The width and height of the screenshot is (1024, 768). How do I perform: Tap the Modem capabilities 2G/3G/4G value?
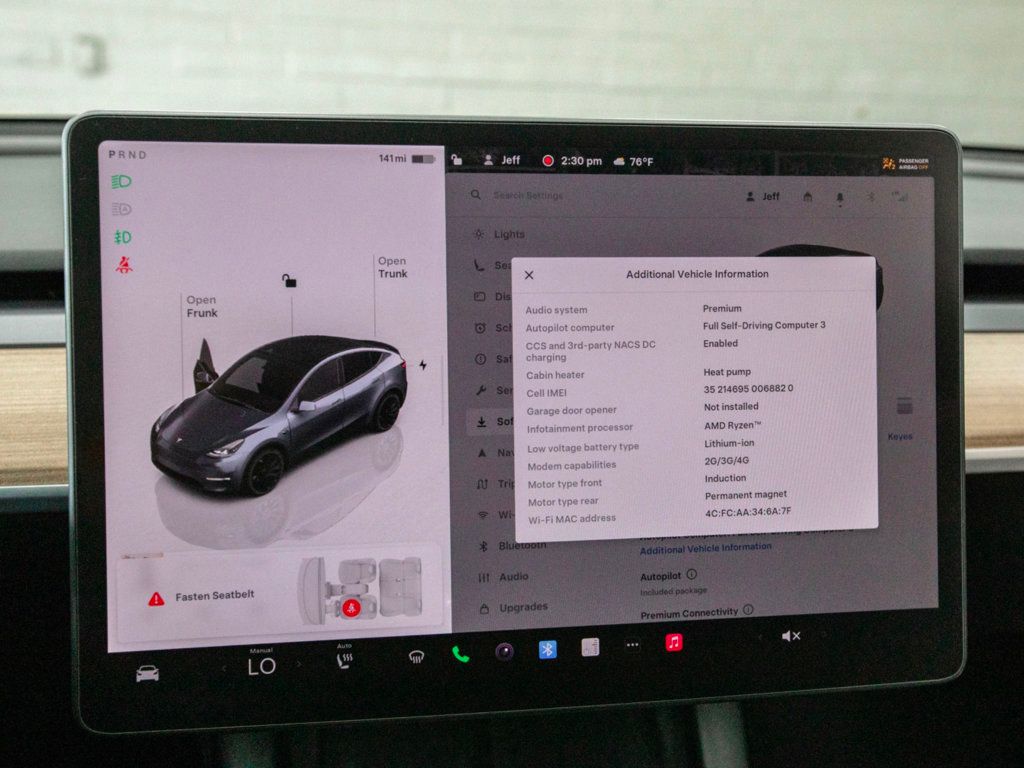click(x=727, y=460)
